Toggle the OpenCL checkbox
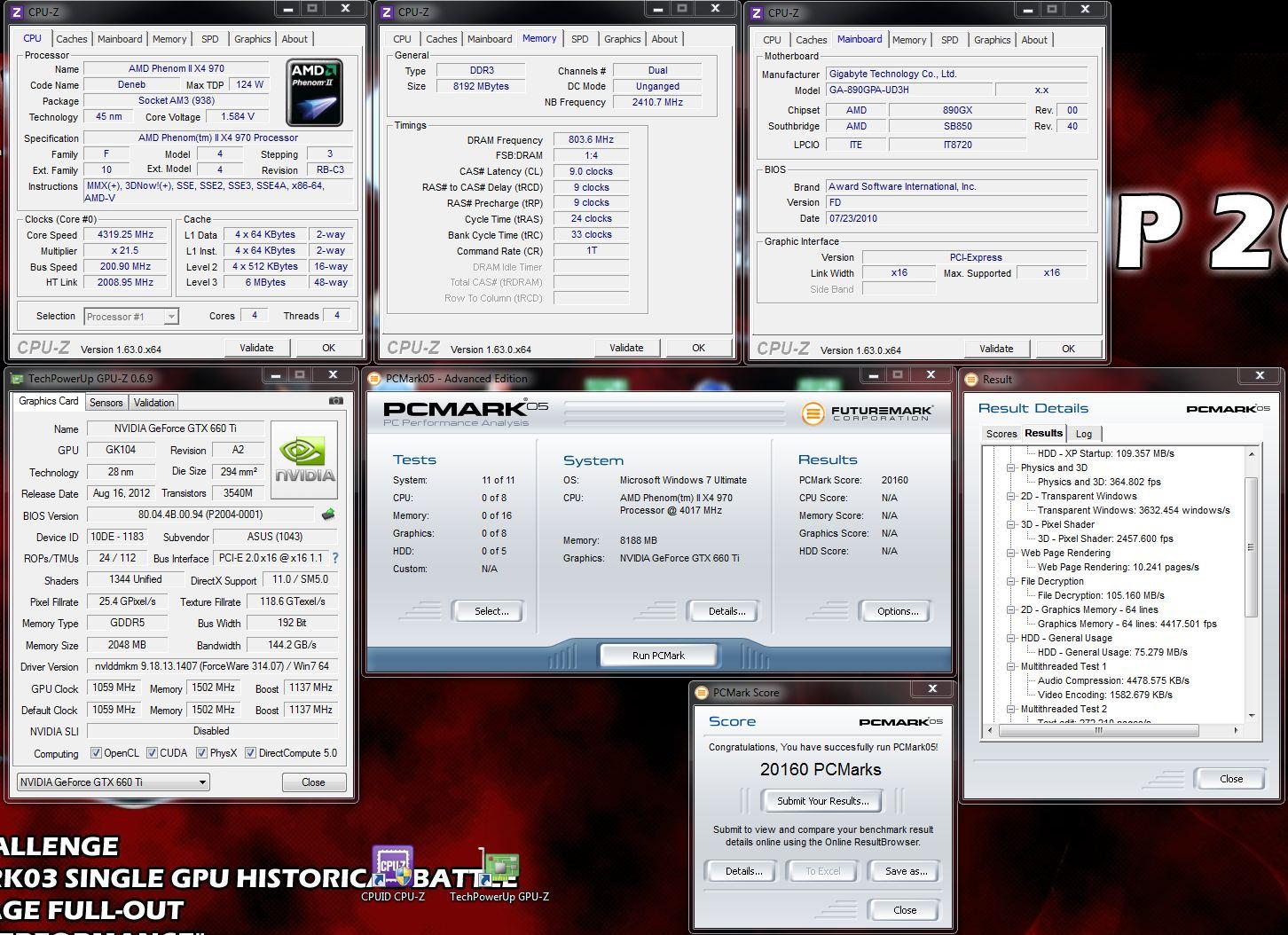Image resolution: width=1288 pixels, height=935 pixels. click(96, 753)
